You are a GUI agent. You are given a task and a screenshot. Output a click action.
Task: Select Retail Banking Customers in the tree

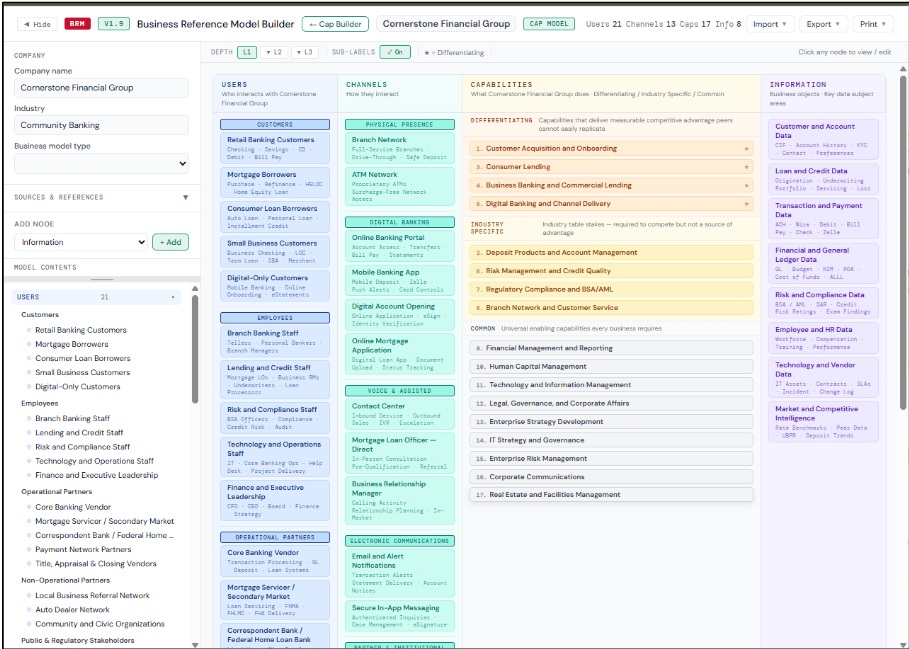pyautogui.click(x=81, y=330)
